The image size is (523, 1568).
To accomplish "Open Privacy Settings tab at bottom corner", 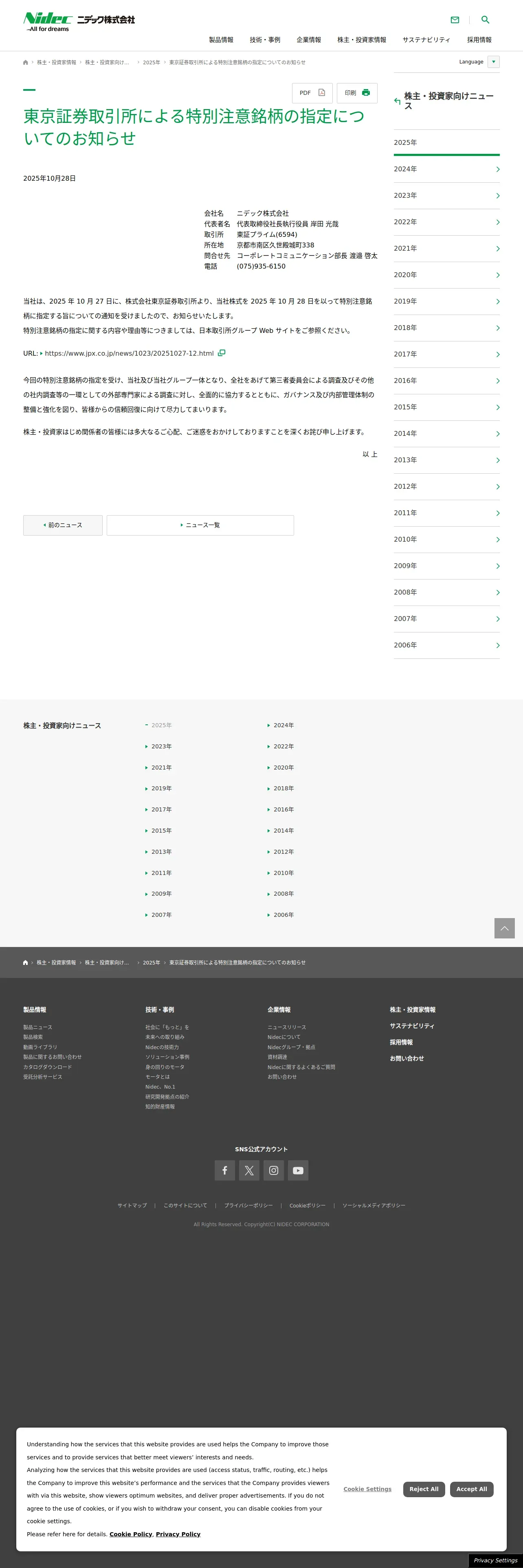I will tap(496, 1561).
